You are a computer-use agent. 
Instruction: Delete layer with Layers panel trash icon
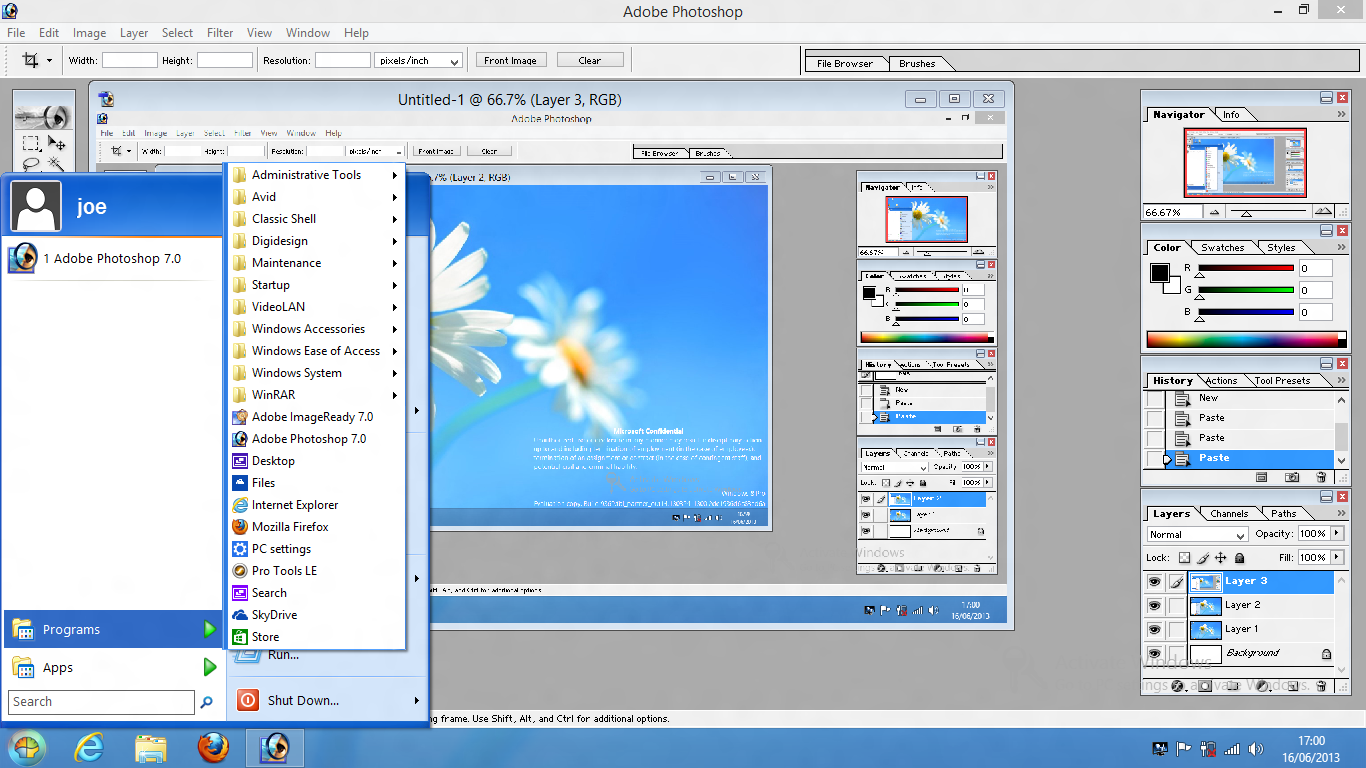click(x=1321, y=686)
